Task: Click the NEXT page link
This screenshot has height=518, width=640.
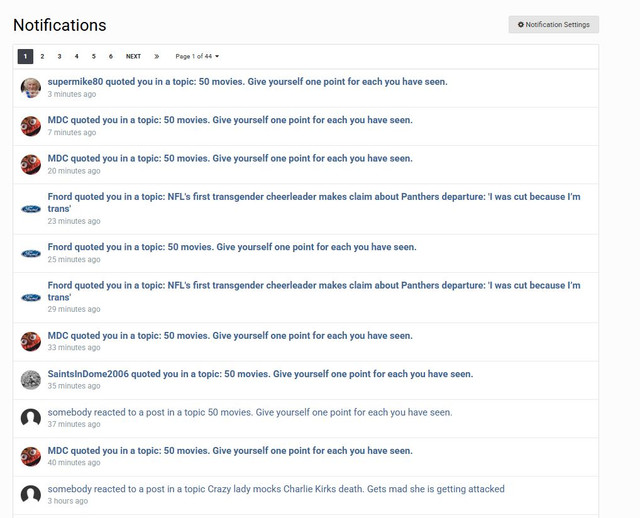Action: click(x=133, y=56)
